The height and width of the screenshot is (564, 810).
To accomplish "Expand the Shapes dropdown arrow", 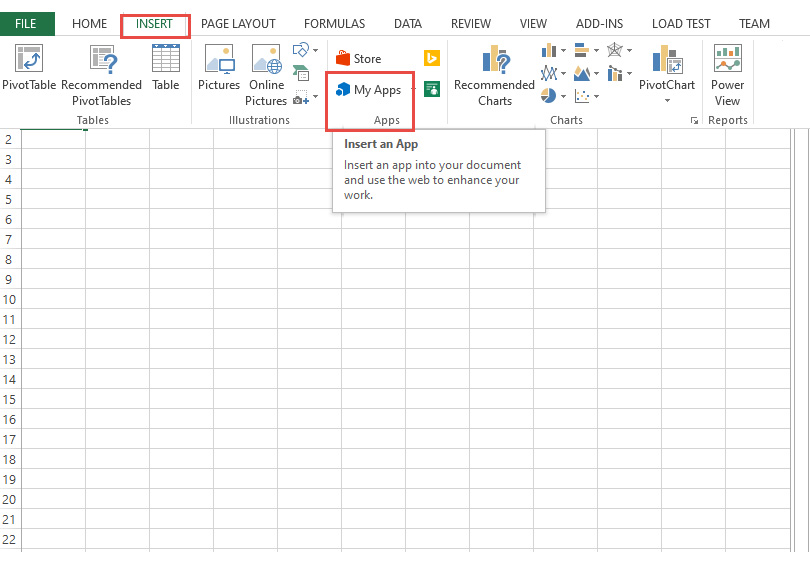I will [x=315, y=51].
